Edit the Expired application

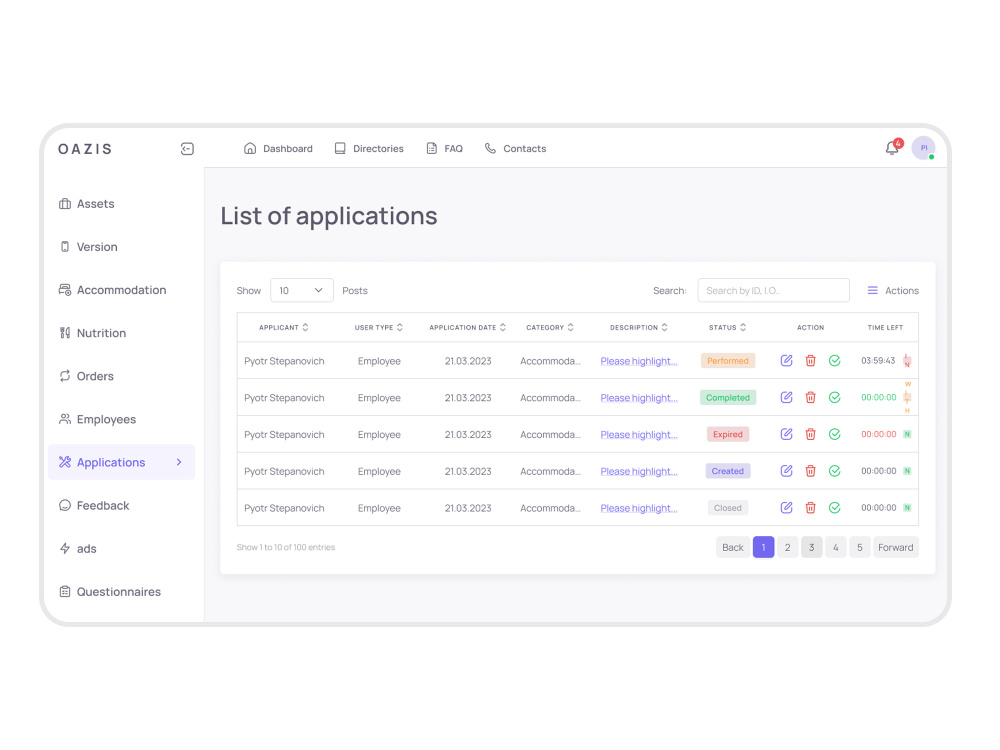(x=786, y=434)
